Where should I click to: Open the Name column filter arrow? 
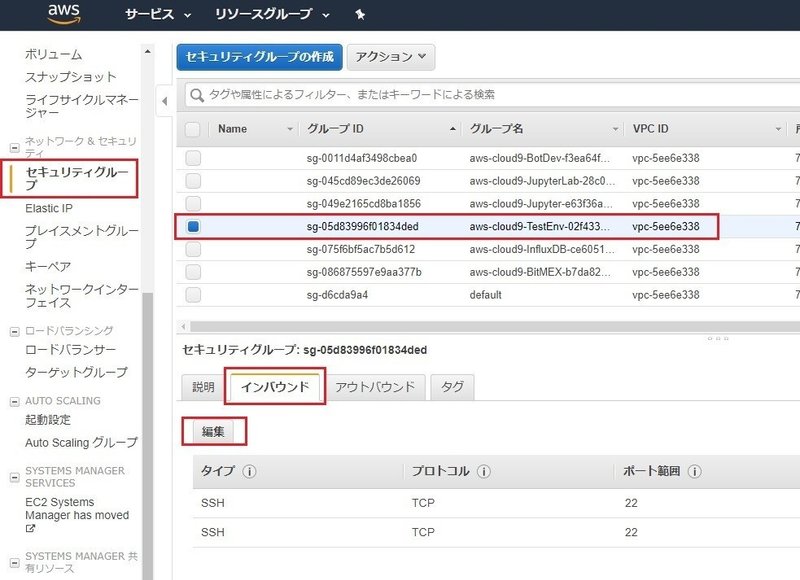click(290, 130)
